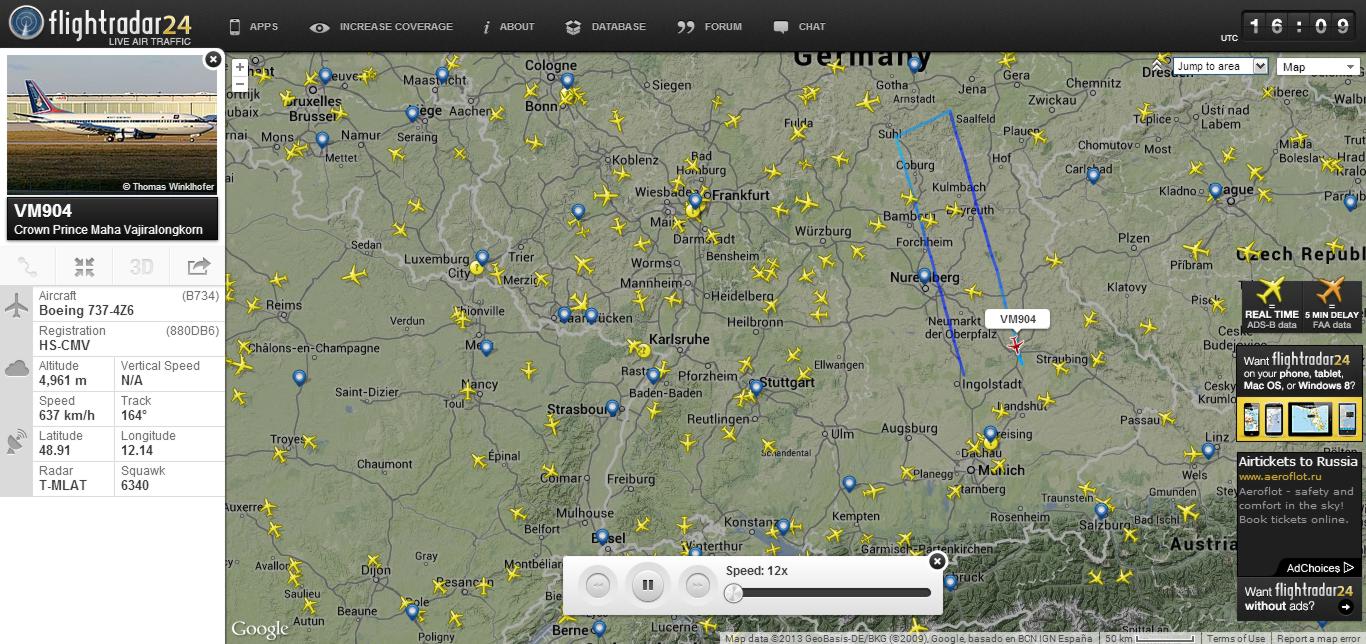Click the playback speed slider handle
The height and width of the screenshot is (644, 1366).
[734, 593]
